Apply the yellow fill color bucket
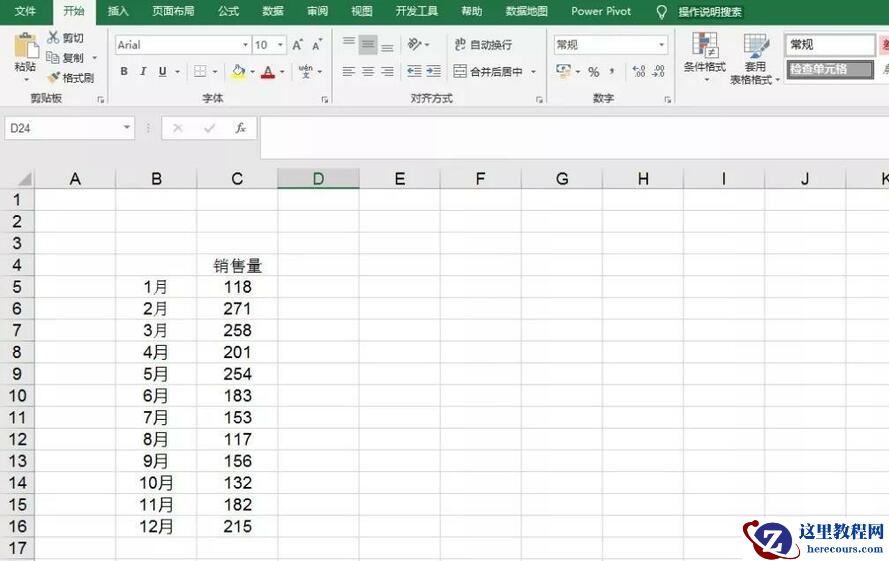 (x=239, y=71)
